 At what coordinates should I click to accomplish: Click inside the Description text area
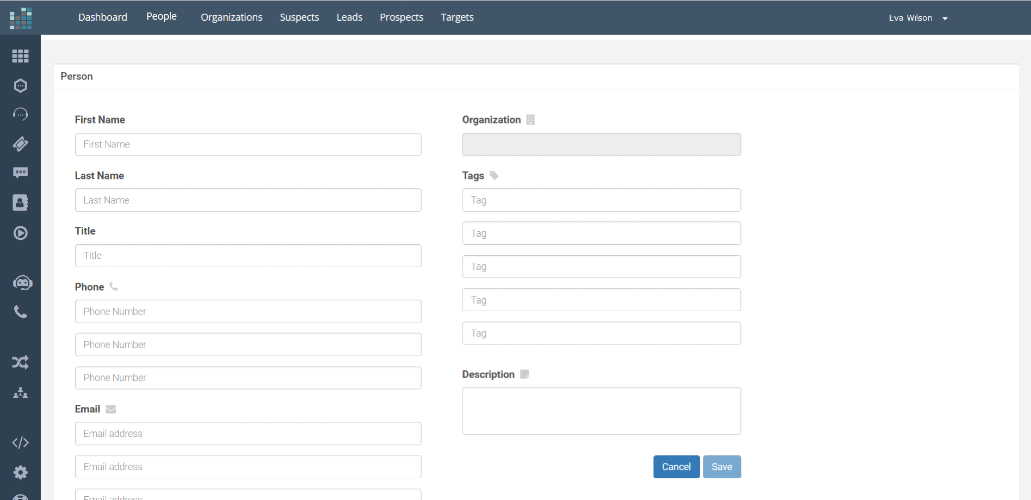pyautogui.click(x=601, y=411)
